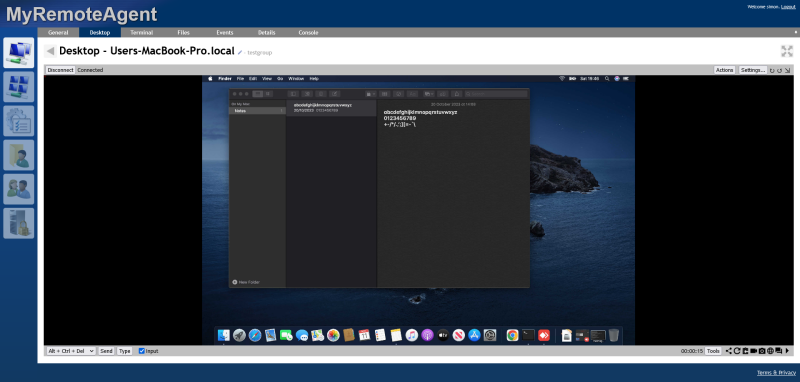Switch to the Files tab
This screenshot has height=382, width=800.
pos(183,32)
